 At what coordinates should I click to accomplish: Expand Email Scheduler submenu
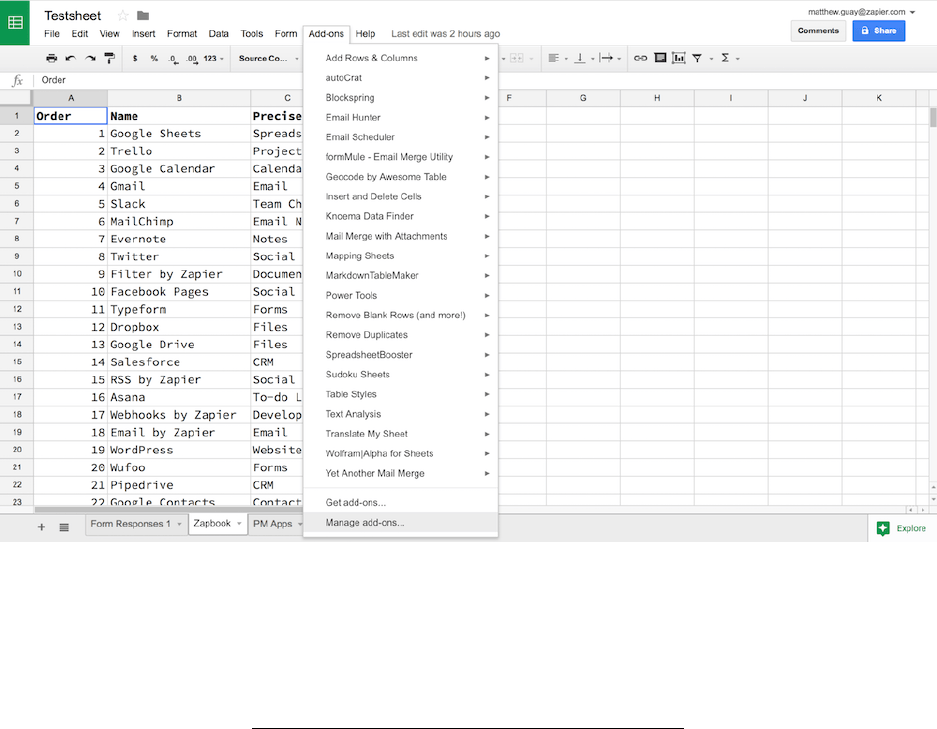coord(400,137)
